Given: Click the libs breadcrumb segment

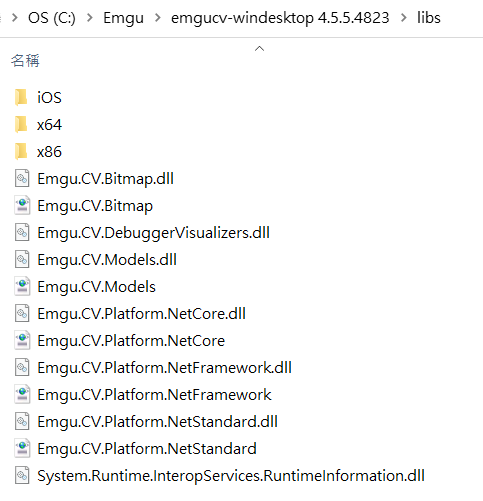Looking at the screenshot, I should (x=429, y=18).
